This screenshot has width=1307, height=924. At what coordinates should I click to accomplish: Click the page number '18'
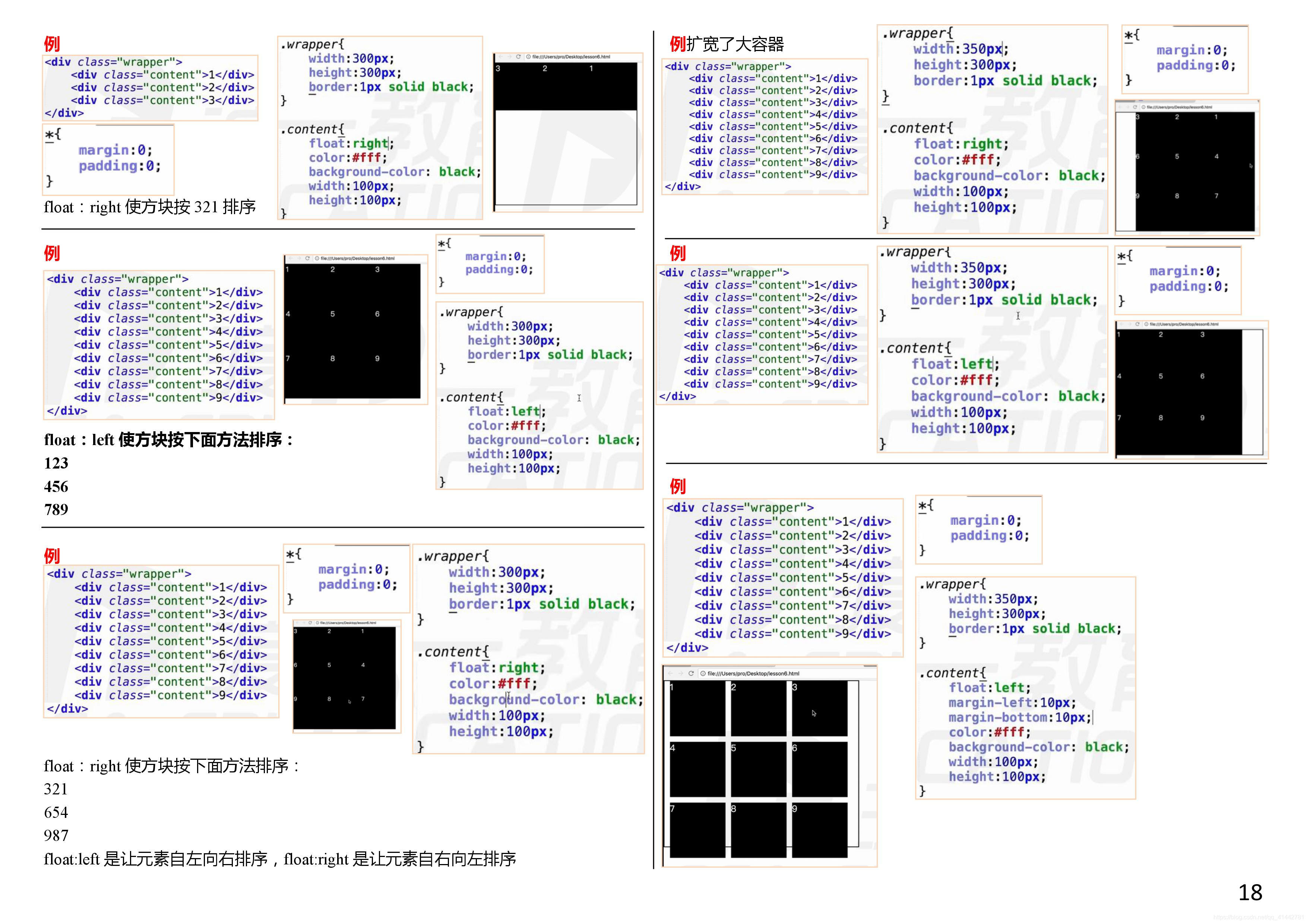pyautogui.click(x=1250, y=893)
